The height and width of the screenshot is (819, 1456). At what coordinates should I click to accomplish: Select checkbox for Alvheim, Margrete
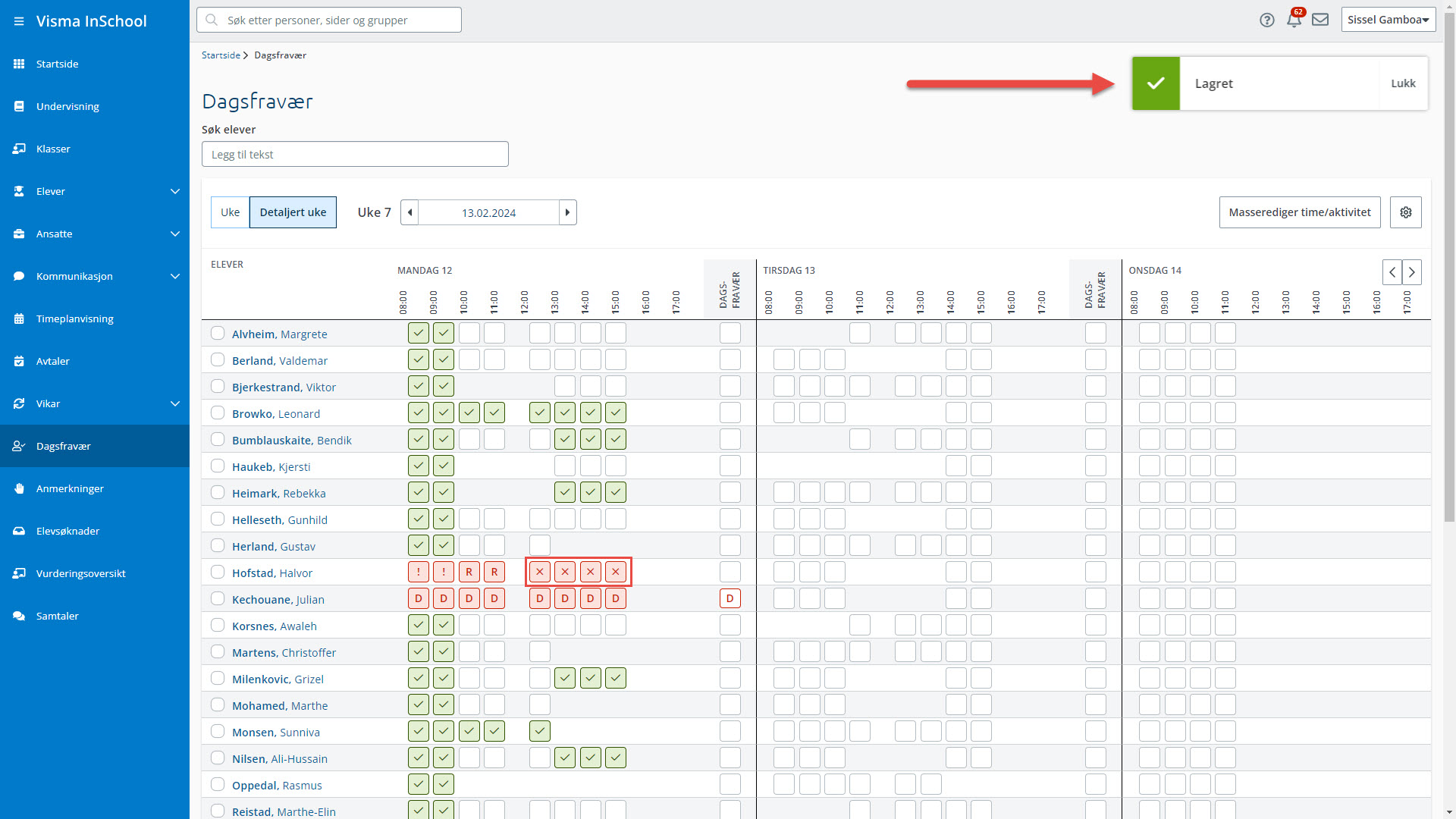(x=218, y=333)
